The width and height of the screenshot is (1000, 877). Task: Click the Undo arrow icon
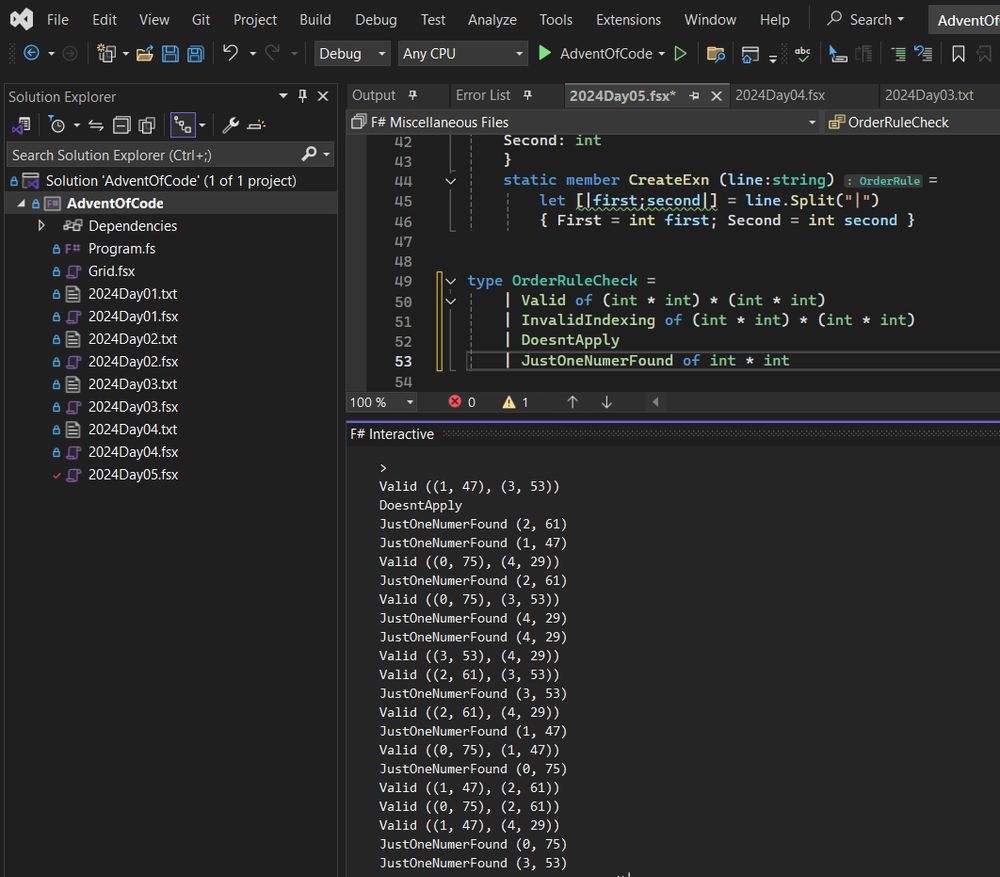coord(230,52)
